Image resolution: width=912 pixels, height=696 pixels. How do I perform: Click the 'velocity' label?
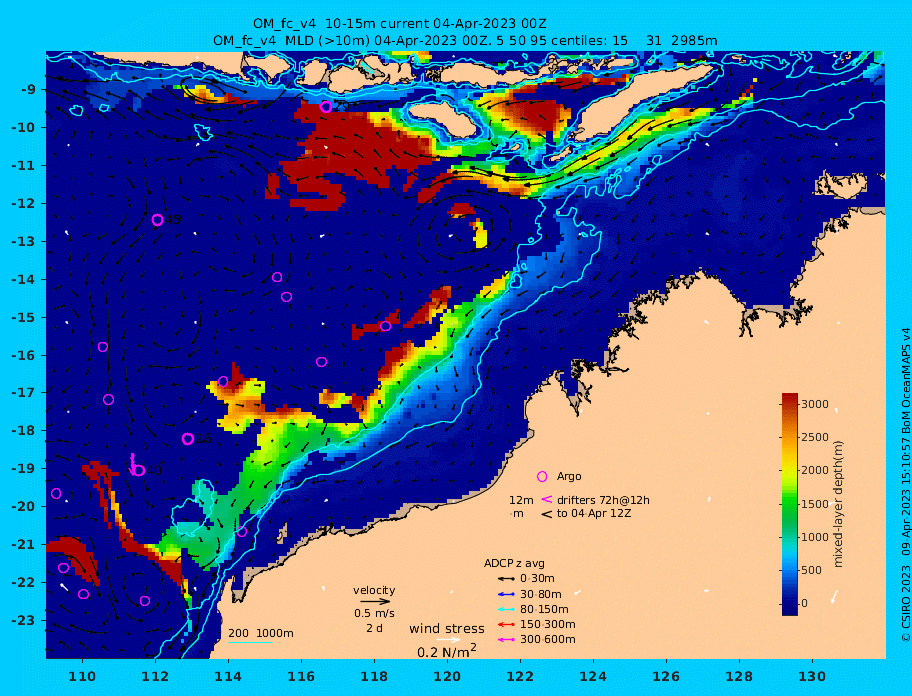click(x=374, y=590)
